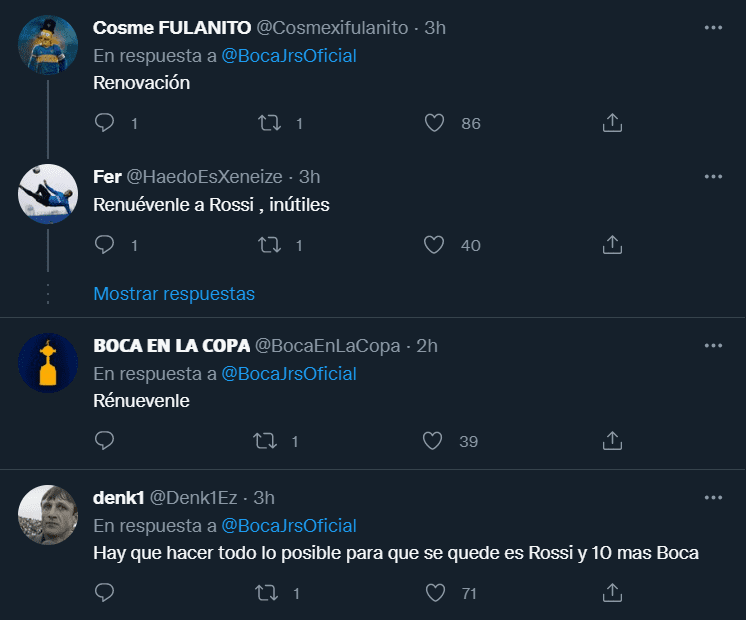
Task: Open more options menu on Fer's tweet
Action: [713, 176]
